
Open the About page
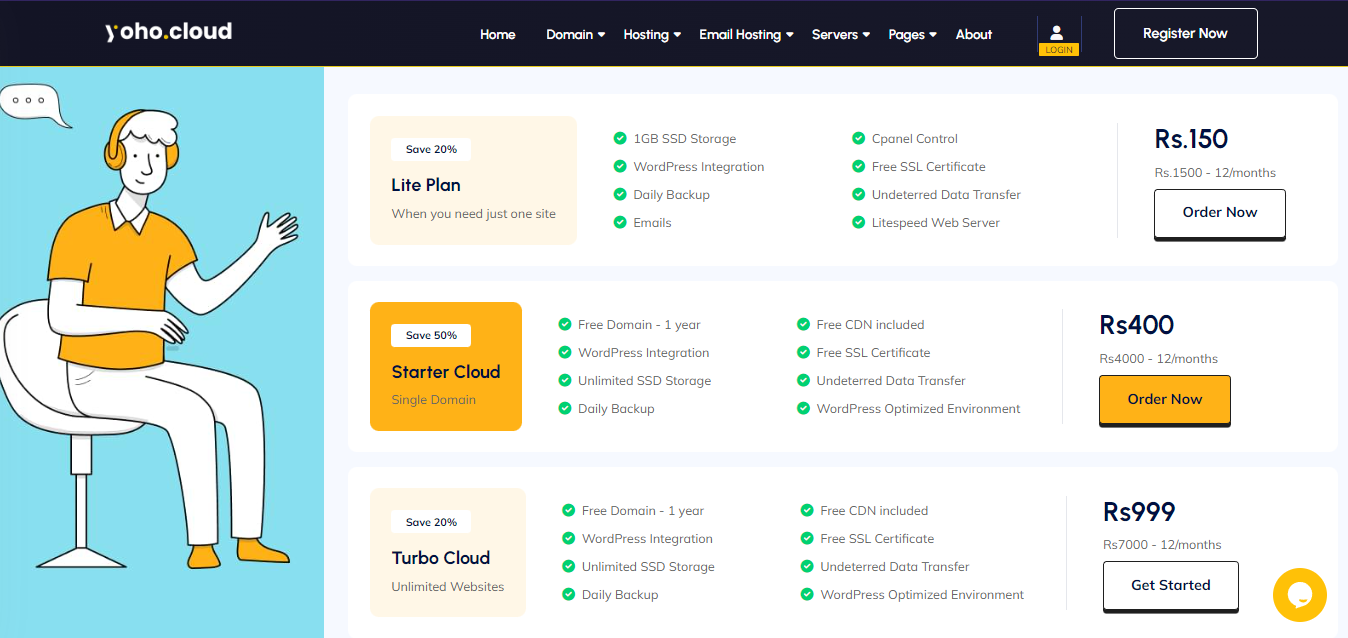973,34
